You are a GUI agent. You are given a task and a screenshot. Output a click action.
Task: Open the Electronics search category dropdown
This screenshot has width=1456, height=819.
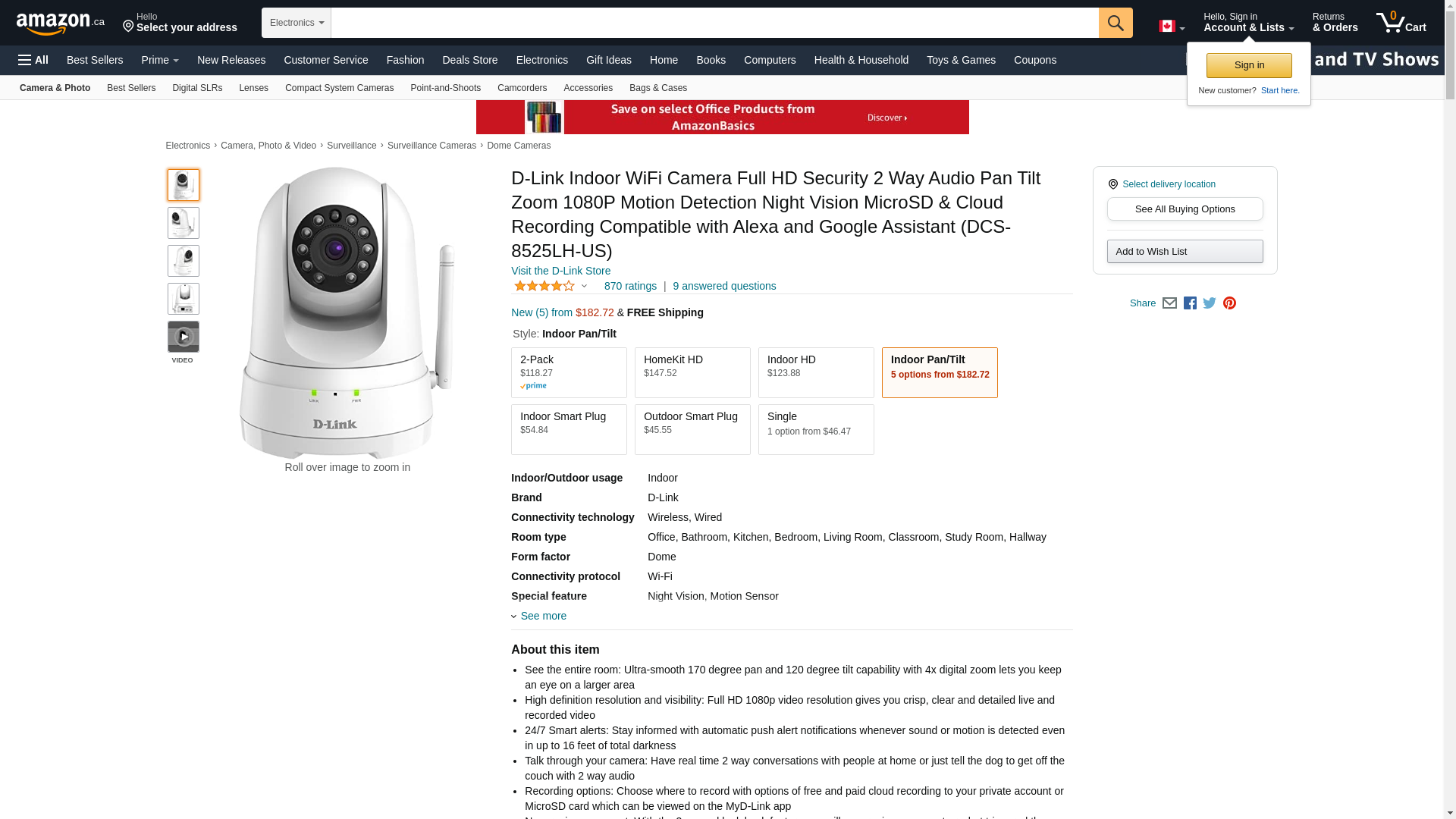click(x=297, y=23)
